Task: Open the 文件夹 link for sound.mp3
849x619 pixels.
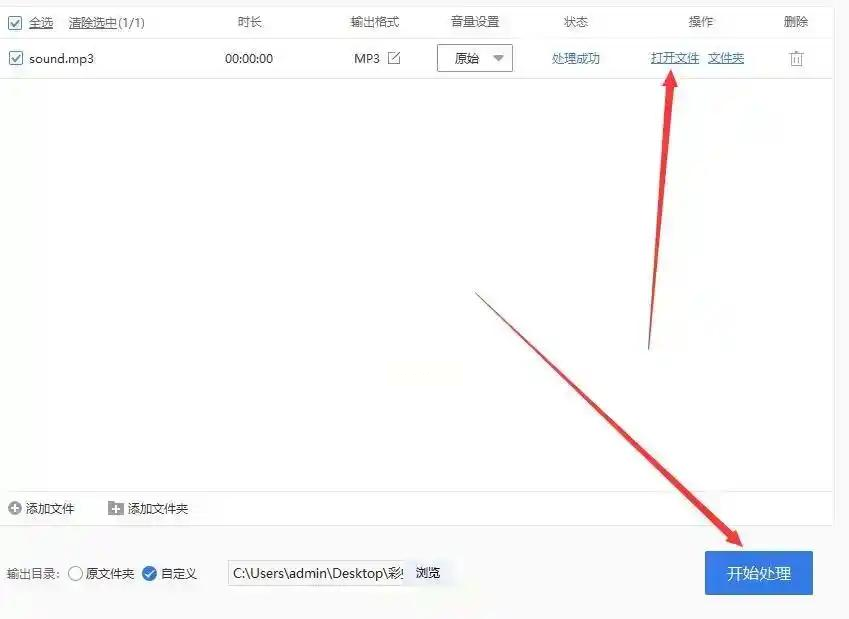Action: 726,58
